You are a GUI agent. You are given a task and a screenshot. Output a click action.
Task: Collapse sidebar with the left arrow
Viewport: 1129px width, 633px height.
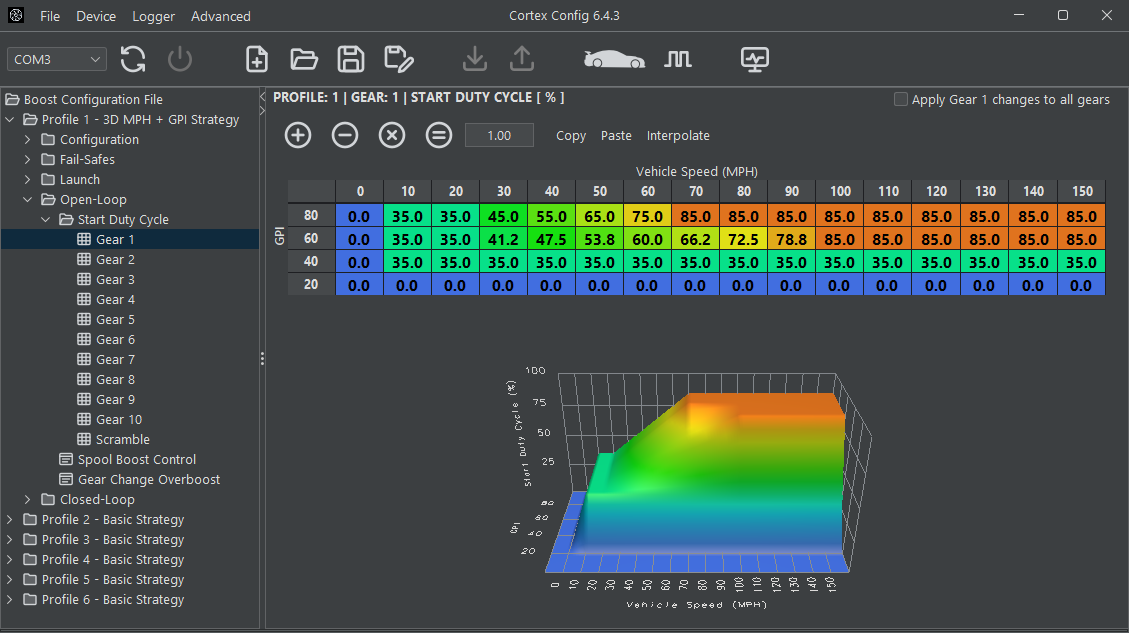pos(262,96)
